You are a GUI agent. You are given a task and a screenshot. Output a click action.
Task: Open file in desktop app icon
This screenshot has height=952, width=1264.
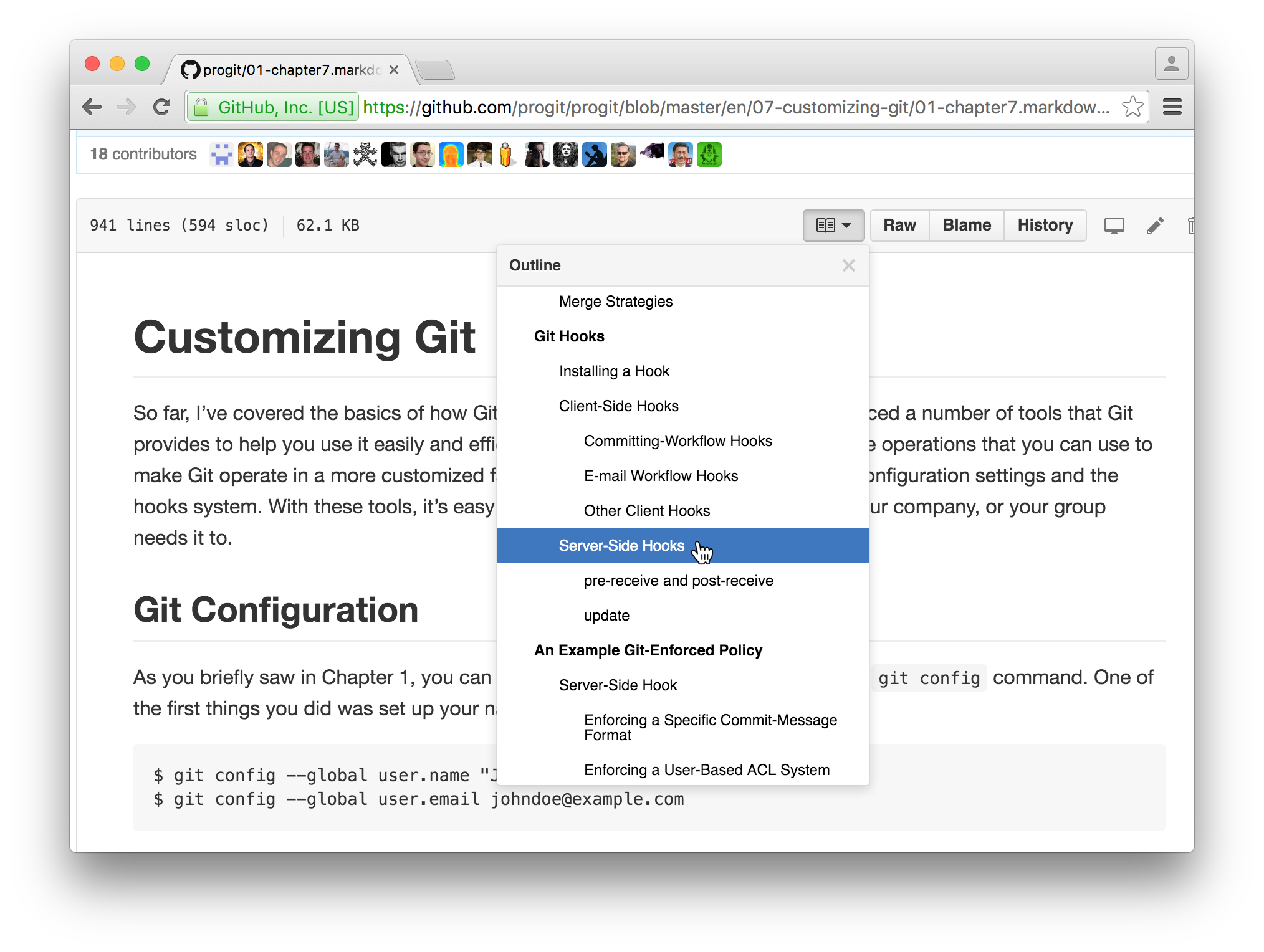[x=1114, y=226]
